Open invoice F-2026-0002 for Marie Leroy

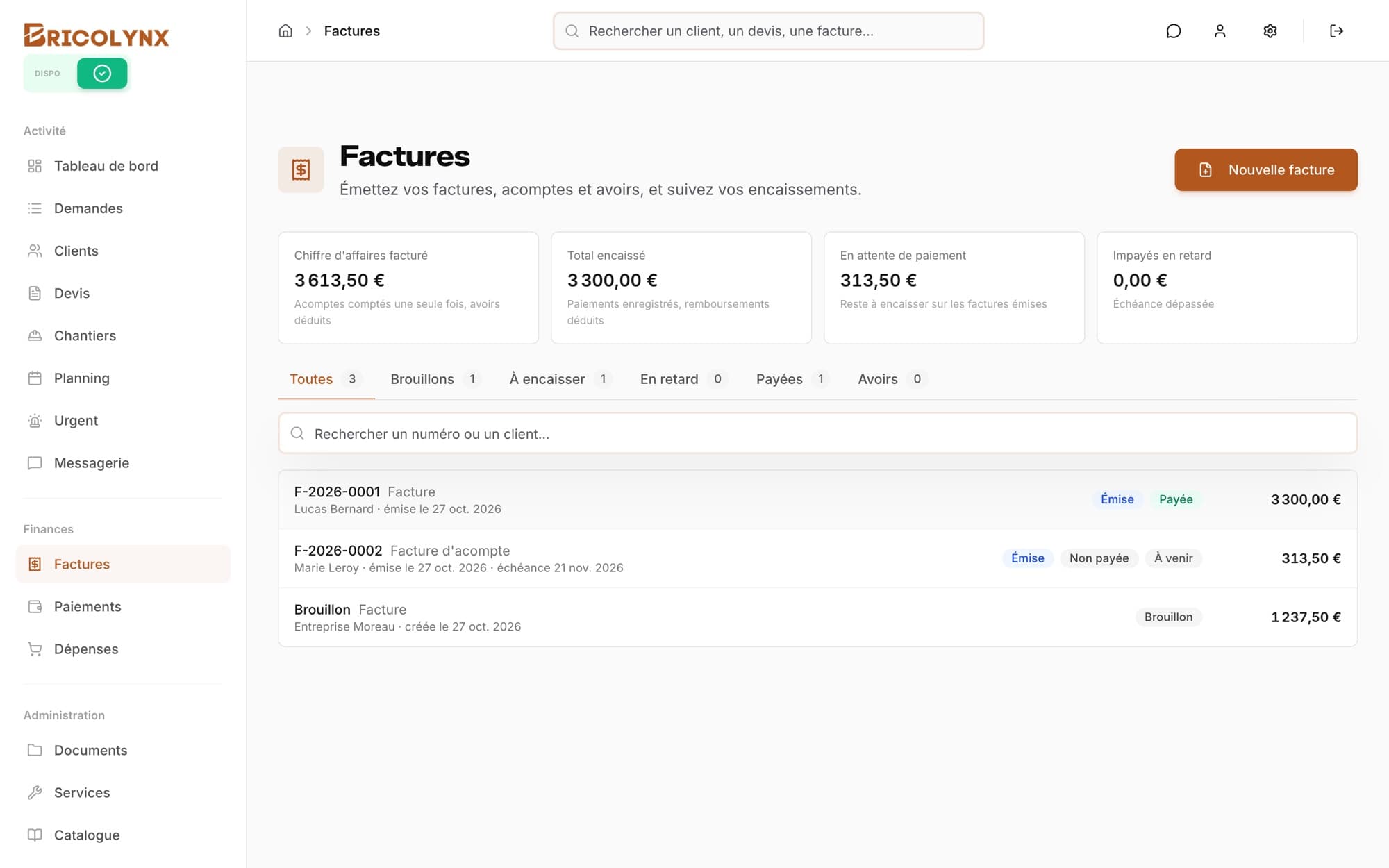[817, 558]
